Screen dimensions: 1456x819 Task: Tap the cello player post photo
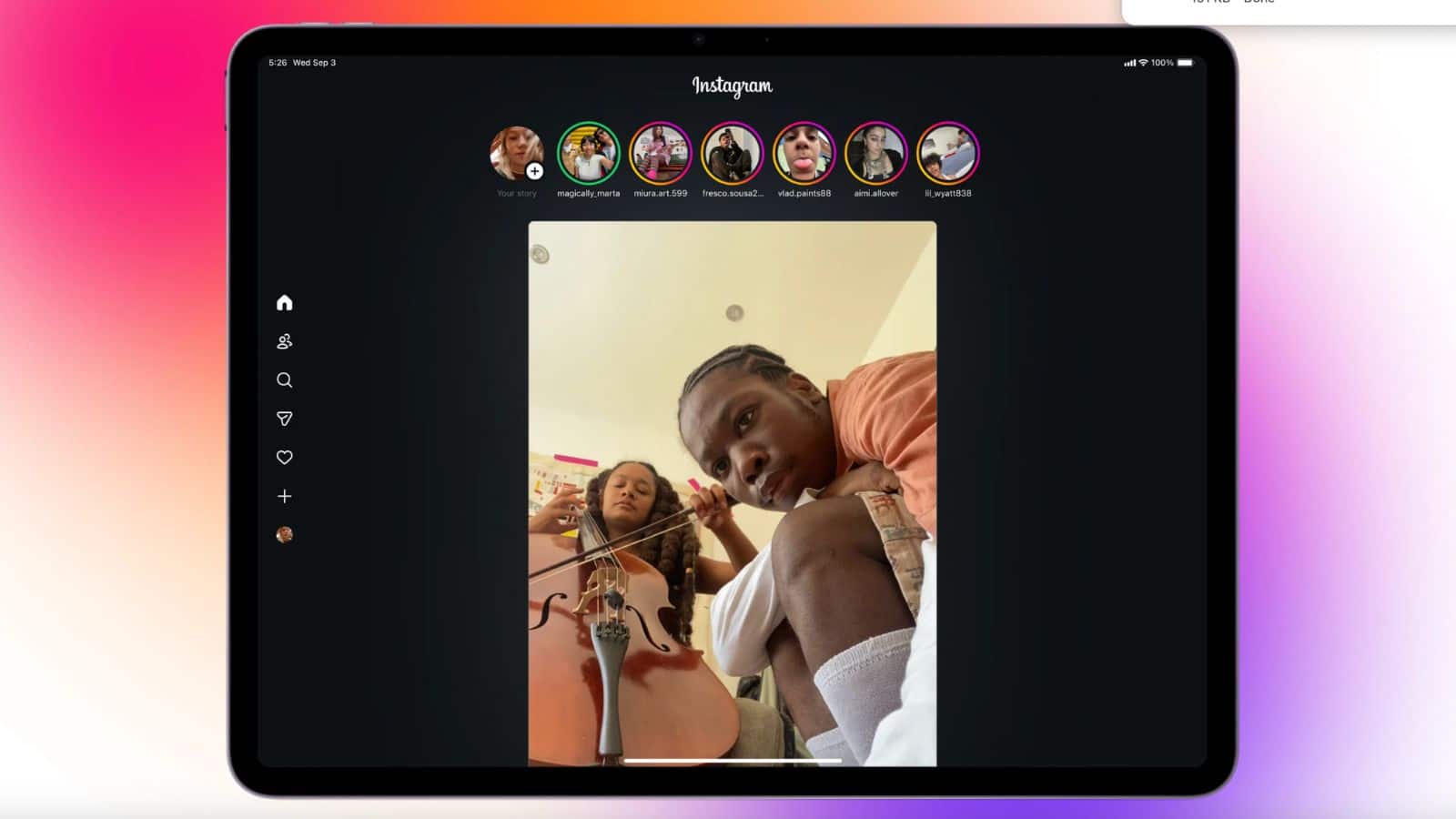click(732, 493)
